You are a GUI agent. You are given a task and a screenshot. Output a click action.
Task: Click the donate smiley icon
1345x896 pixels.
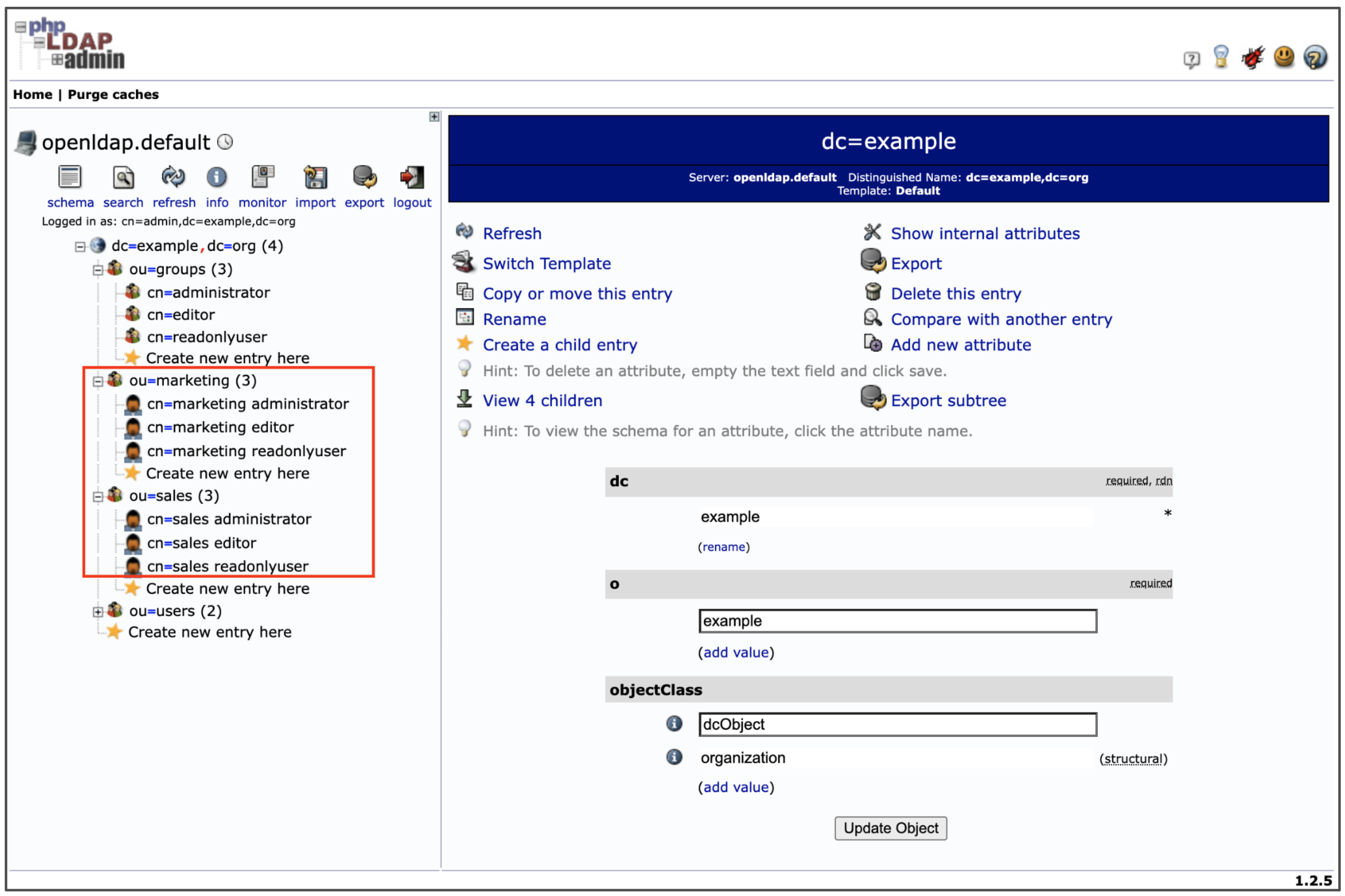(1284, 58)
